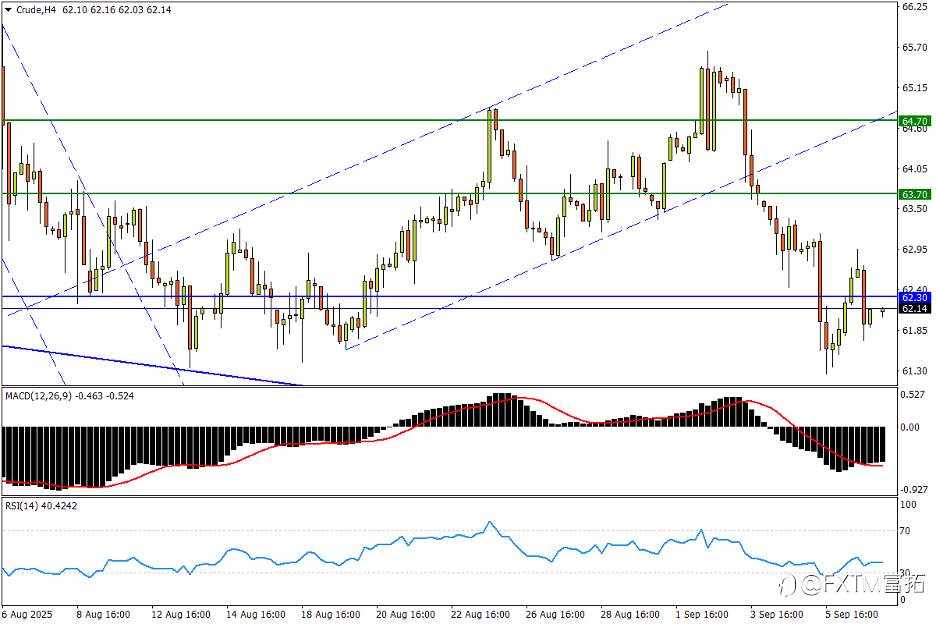Click the 22 Aug 16:00 time label
Image resolution: width=936 pixels, height=624 pixels.
click(x=481, y=614)
